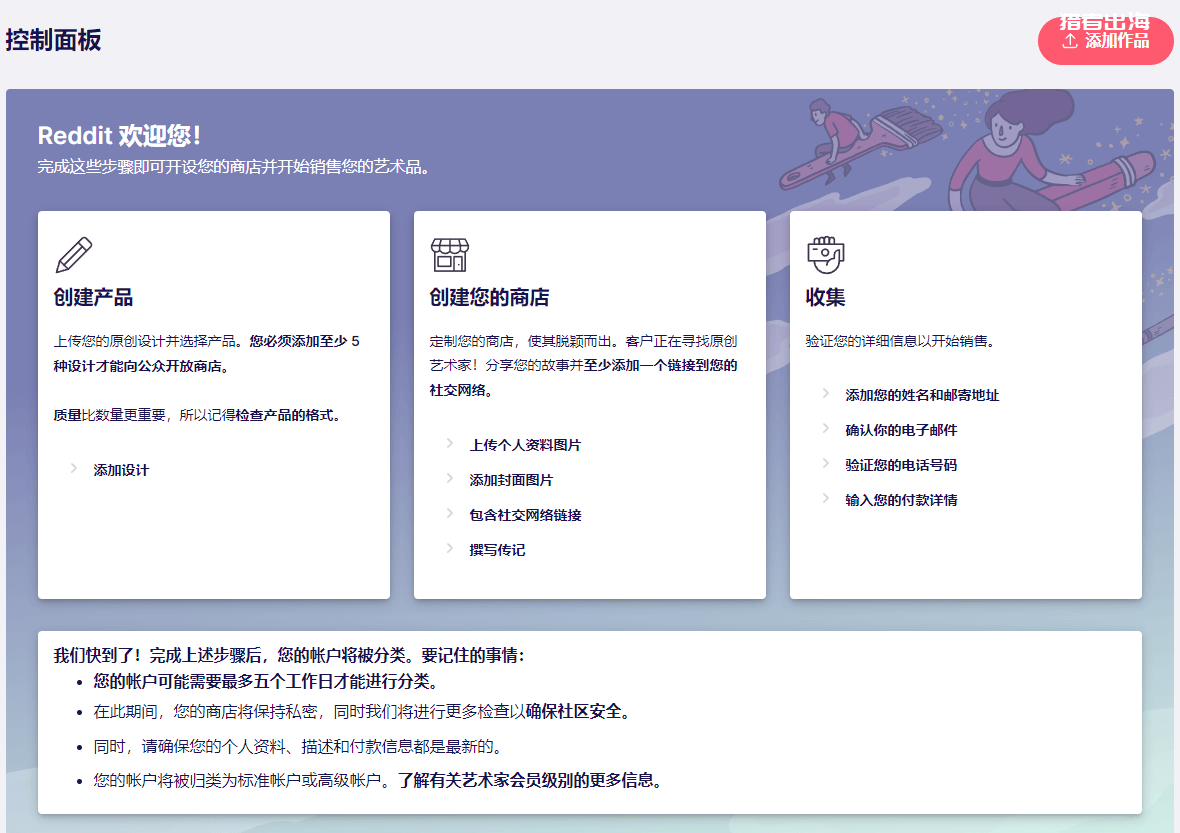1180x833 pixels.
Task: Open the 上传个人资料图片 step
Action: click(525, 445)
